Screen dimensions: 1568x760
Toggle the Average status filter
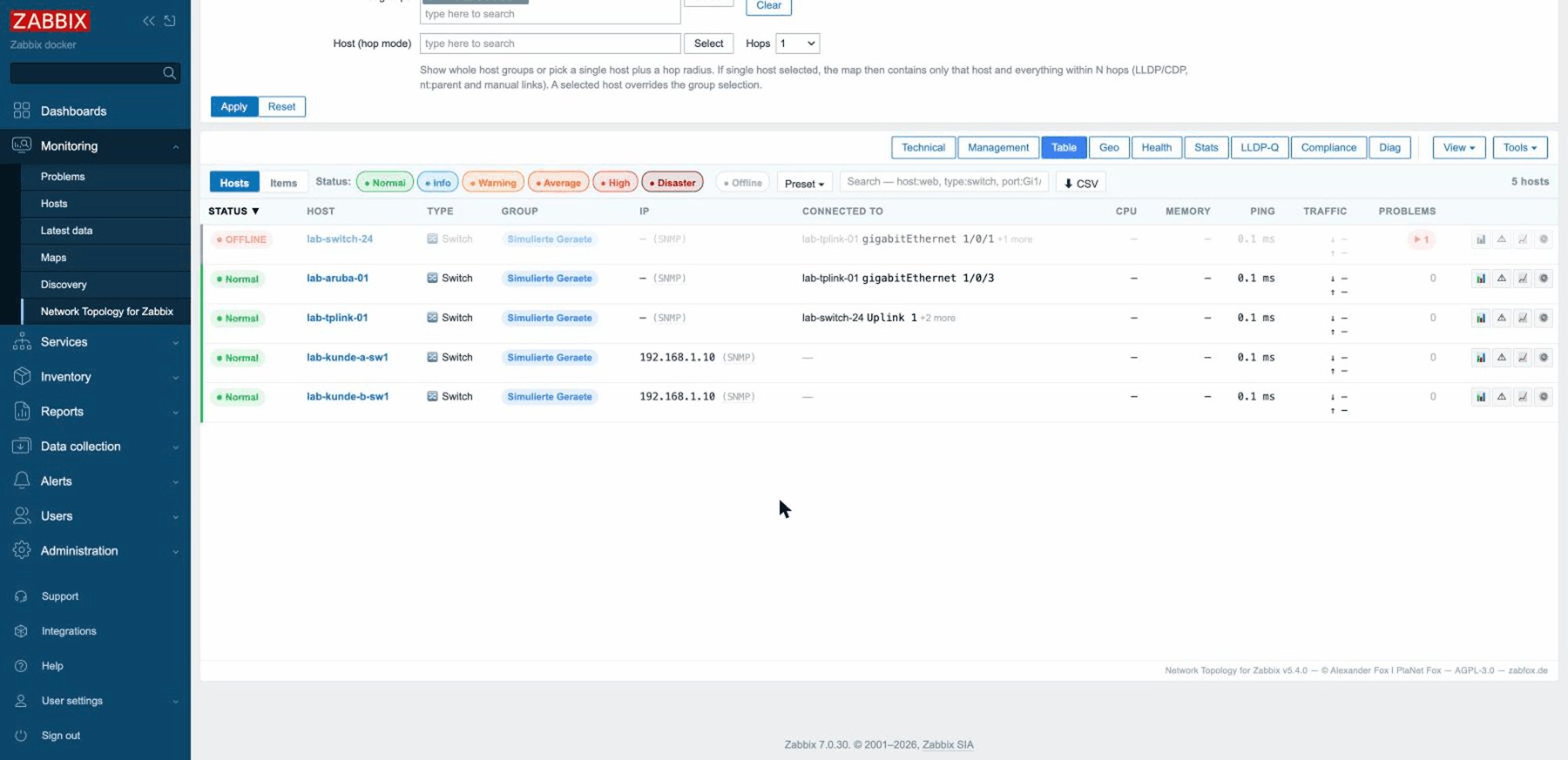(x=558, y=183)
